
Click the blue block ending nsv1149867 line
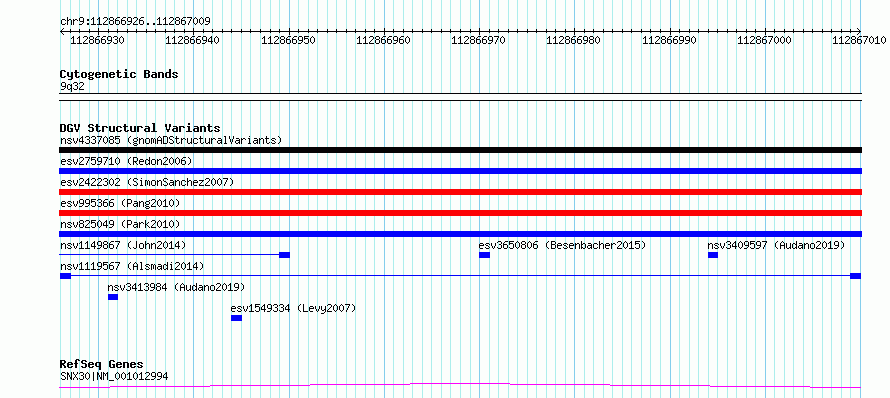pos(284,255)
